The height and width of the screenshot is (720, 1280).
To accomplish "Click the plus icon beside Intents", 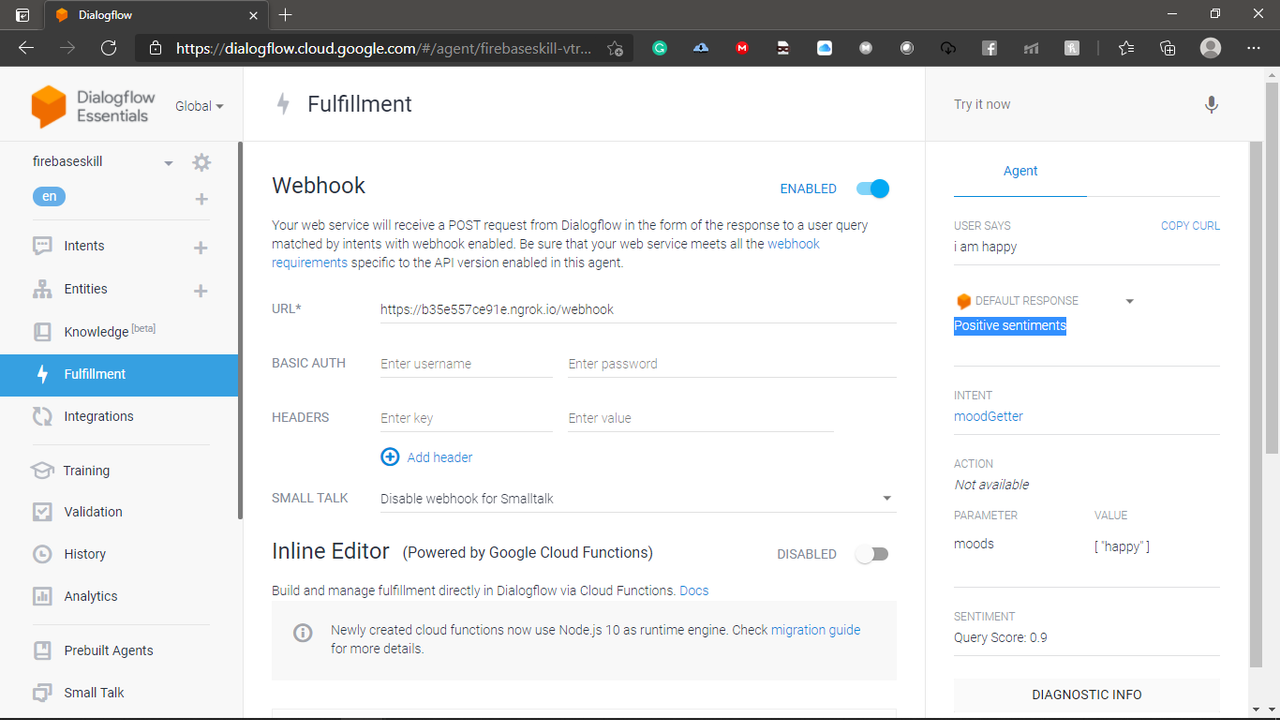I will click(x=201, y=247).
